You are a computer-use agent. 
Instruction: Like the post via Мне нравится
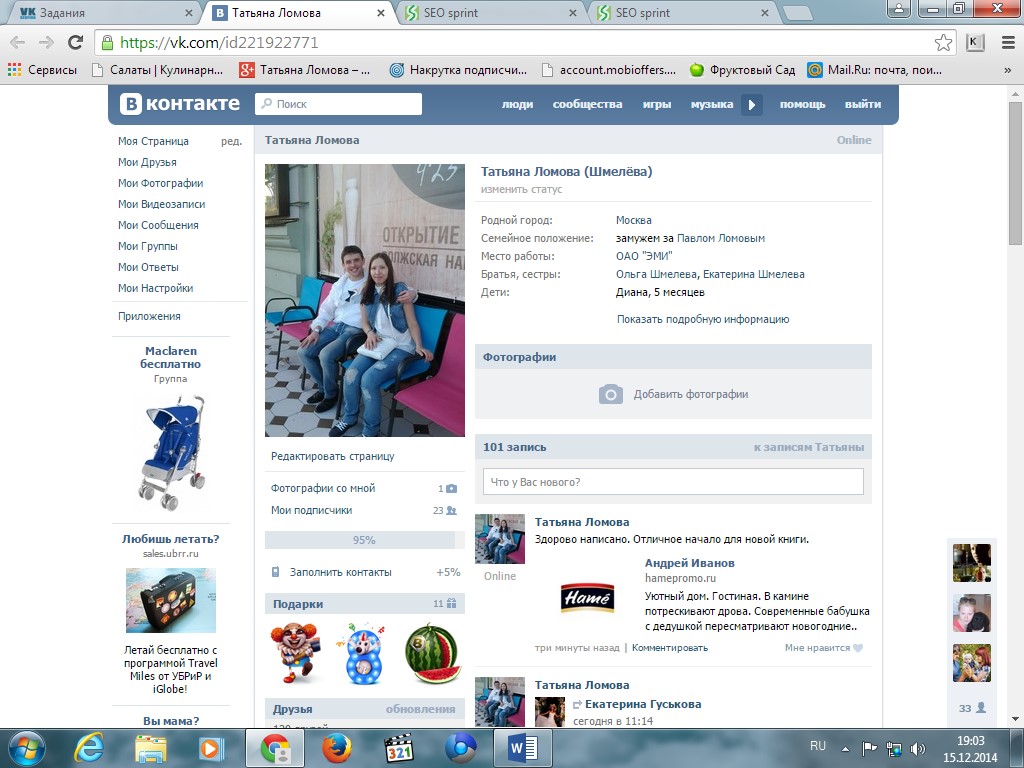(x=823, y=648)
